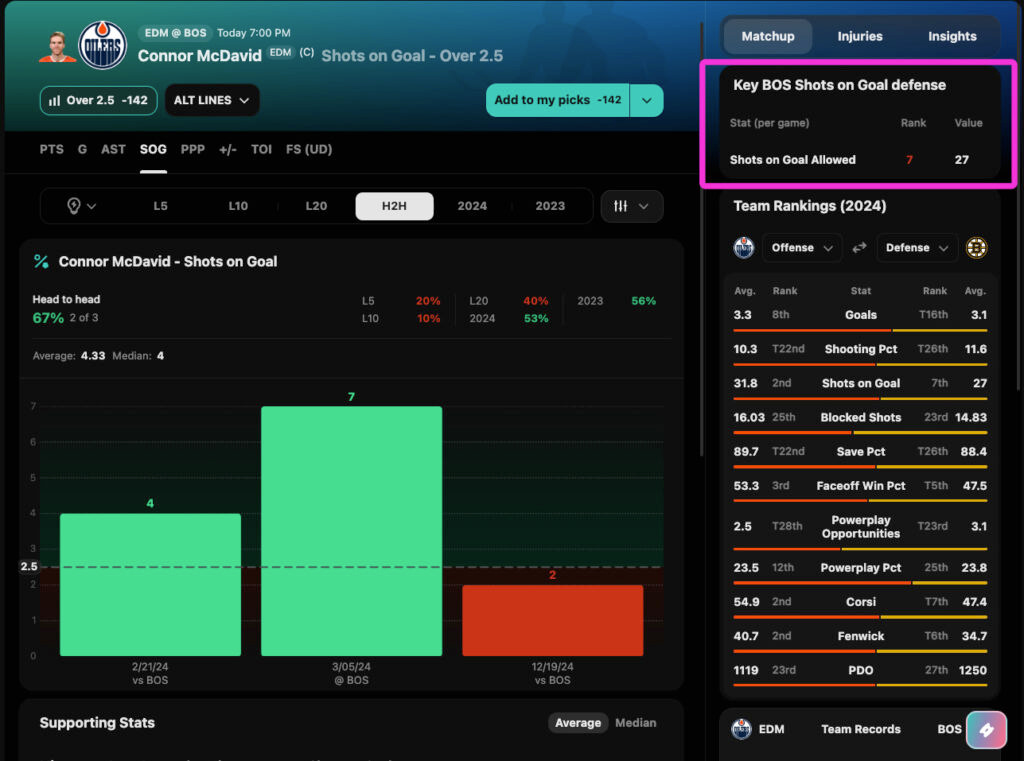1024x761 pixels.
Task: Select the Over 2.5 -142 line pill
Action: (x=99, y=101)
